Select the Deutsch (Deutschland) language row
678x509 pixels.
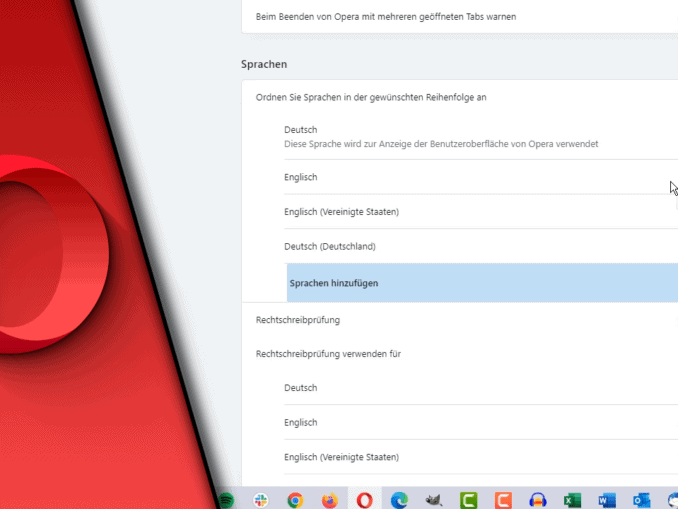tap(481, 246)
